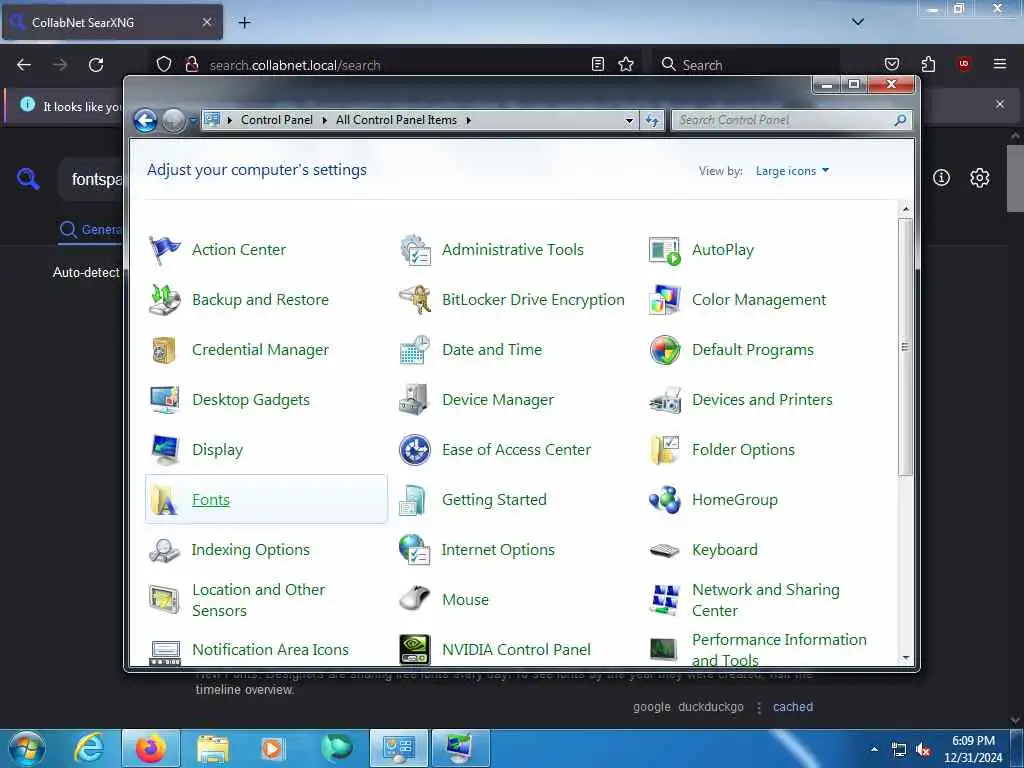Screen dimensions: 1024x768
Task: Click the Control Panel back button
Action: (145, 121)
